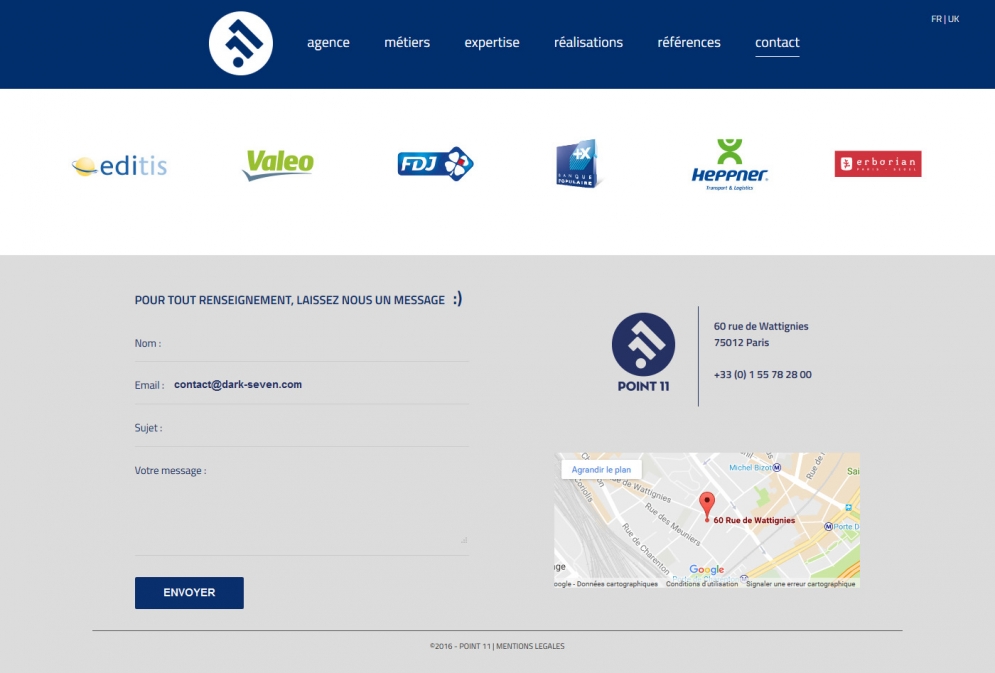995x673 pixels.
Task: Click the Rue des Meuniers map label
Action: tap(673, 524)
